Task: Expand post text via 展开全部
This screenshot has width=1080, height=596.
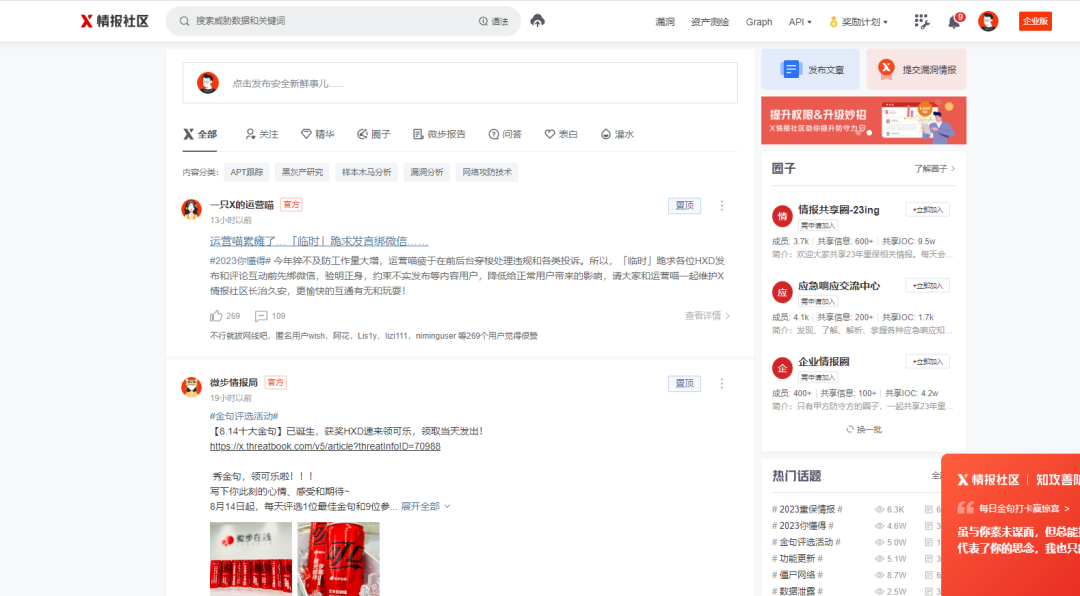Action: point(426,506)
